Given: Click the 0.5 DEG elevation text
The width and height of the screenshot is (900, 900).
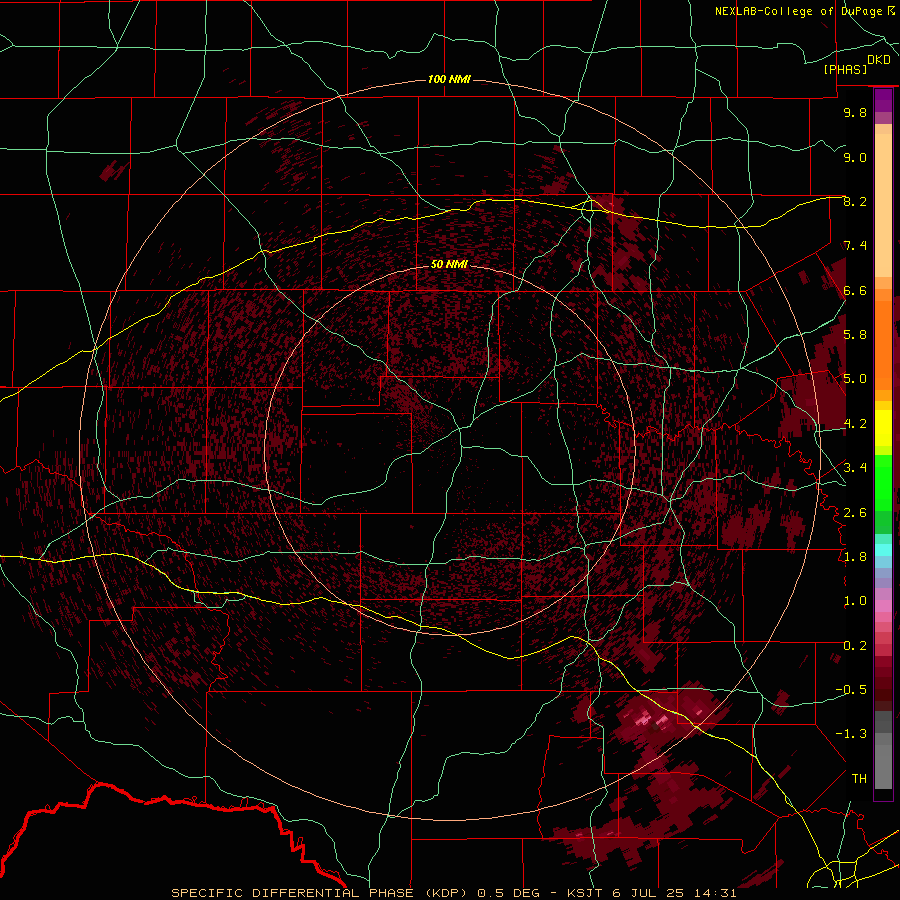Looking at the screenshot, I should pyautogui.click(x=509, y=893).
